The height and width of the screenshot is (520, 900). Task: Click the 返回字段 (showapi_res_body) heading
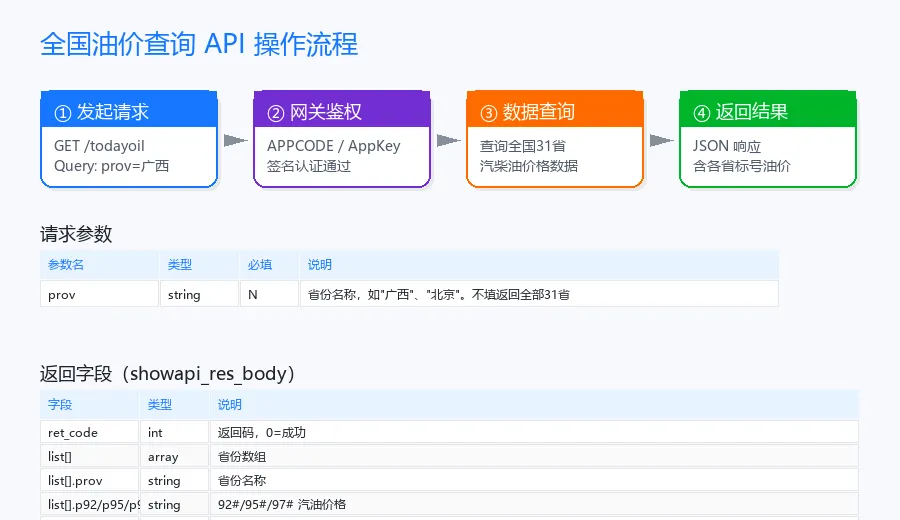[x=167, y=374]
